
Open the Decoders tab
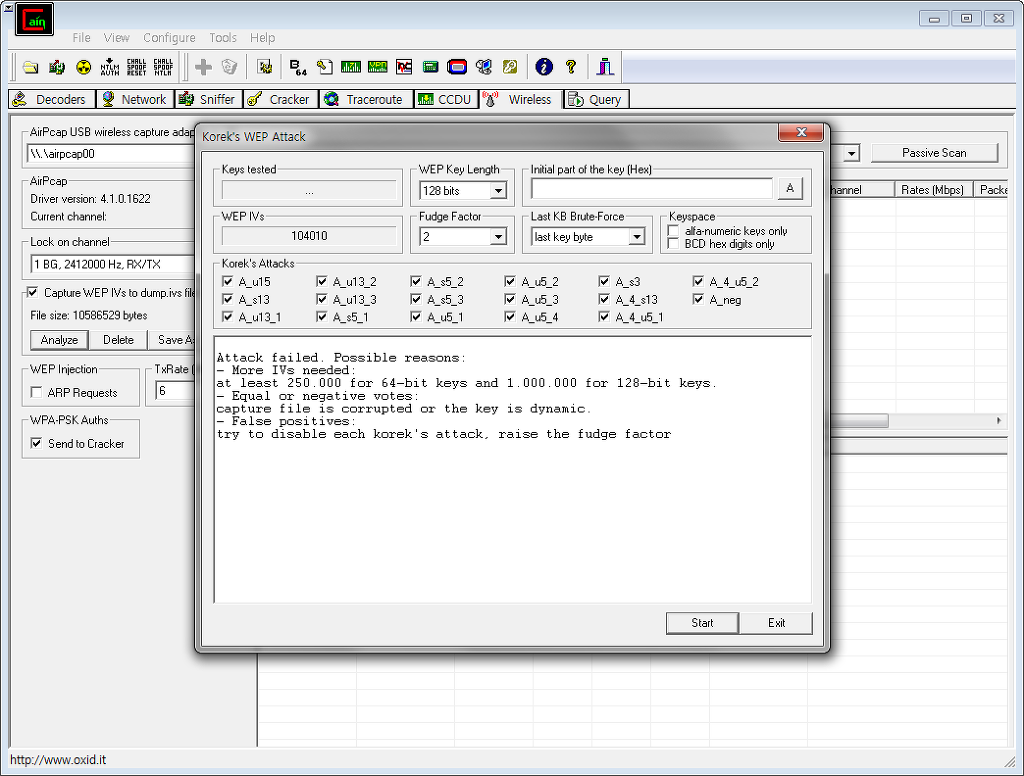[x=51, y=99]
